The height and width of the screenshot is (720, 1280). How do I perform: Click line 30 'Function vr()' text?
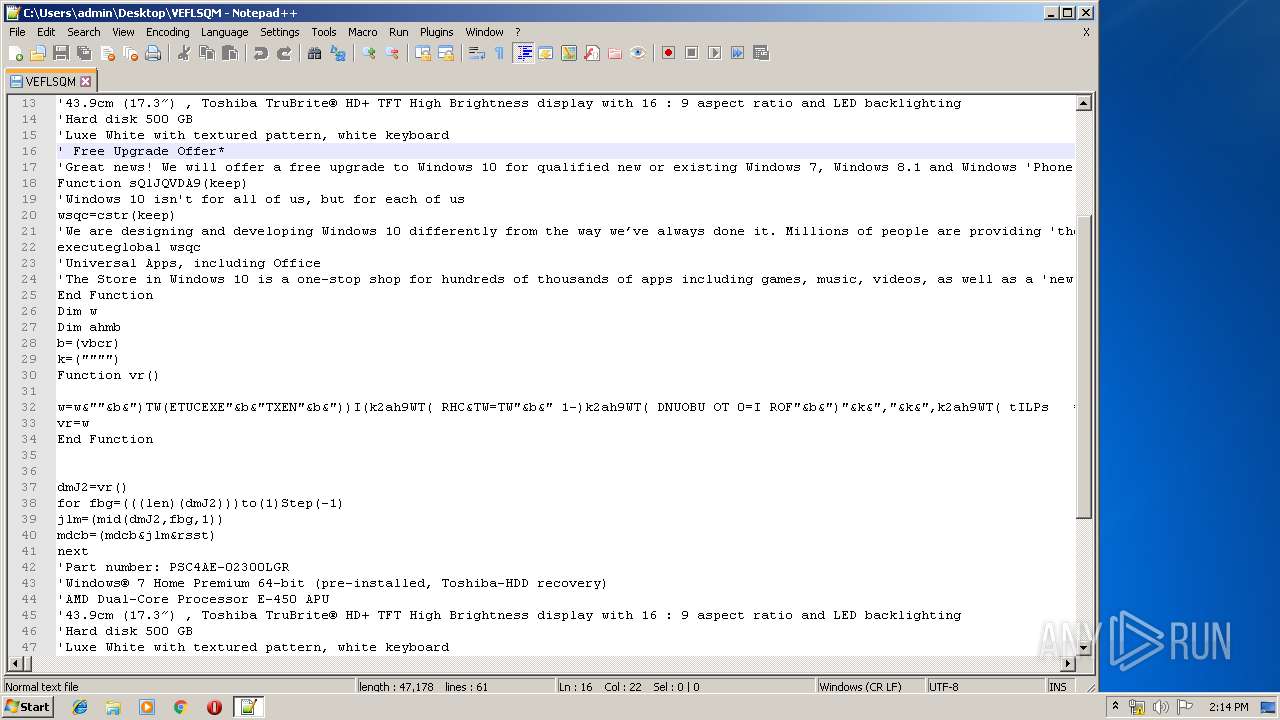click(x=108, y=375)
